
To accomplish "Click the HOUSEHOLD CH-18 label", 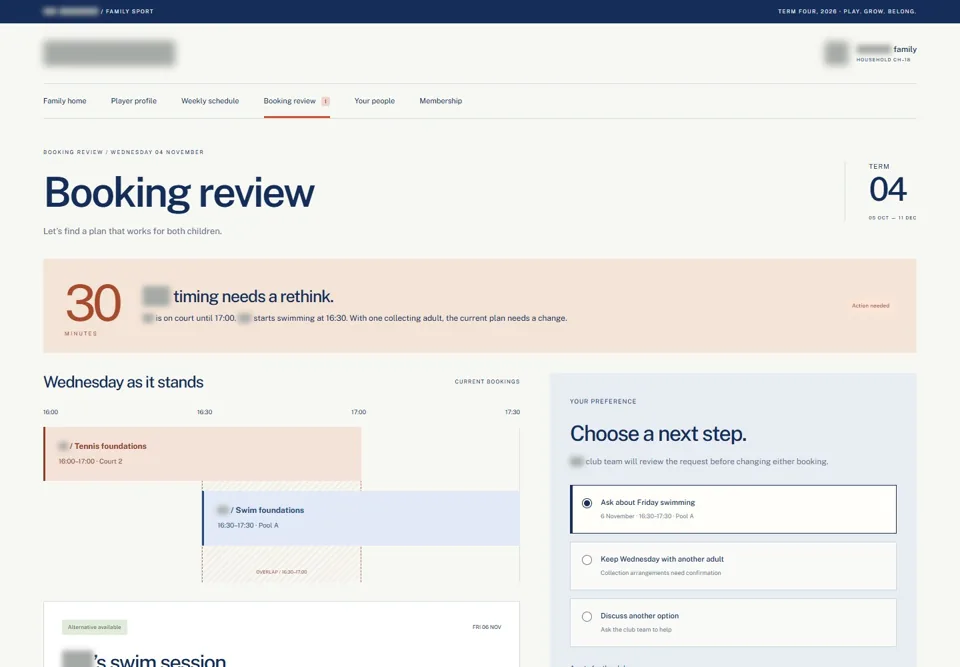I will pos(883,60).
